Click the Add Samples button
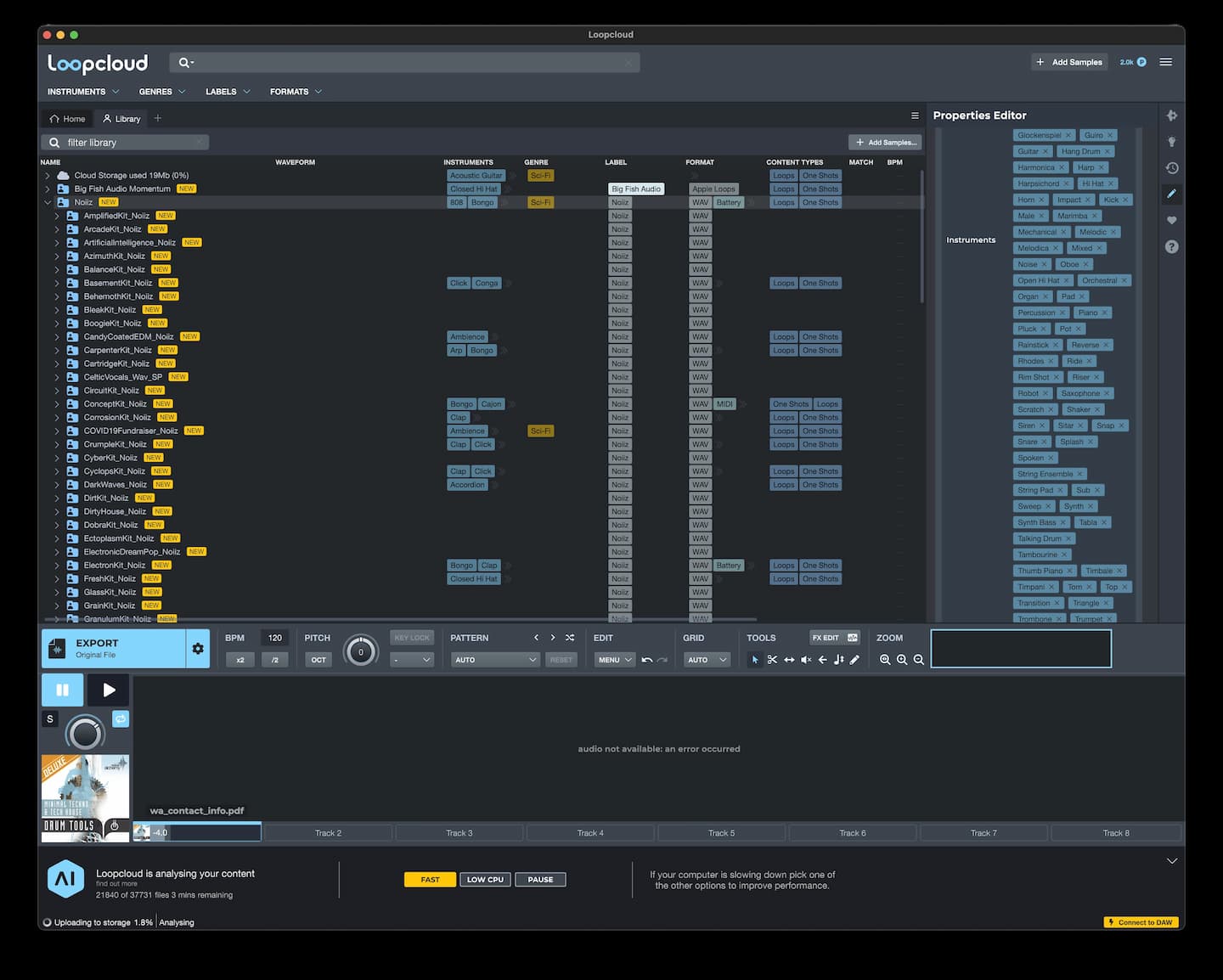This screenshot has width=1223, height=980. pyautogui.click(x=1069, y=61)
